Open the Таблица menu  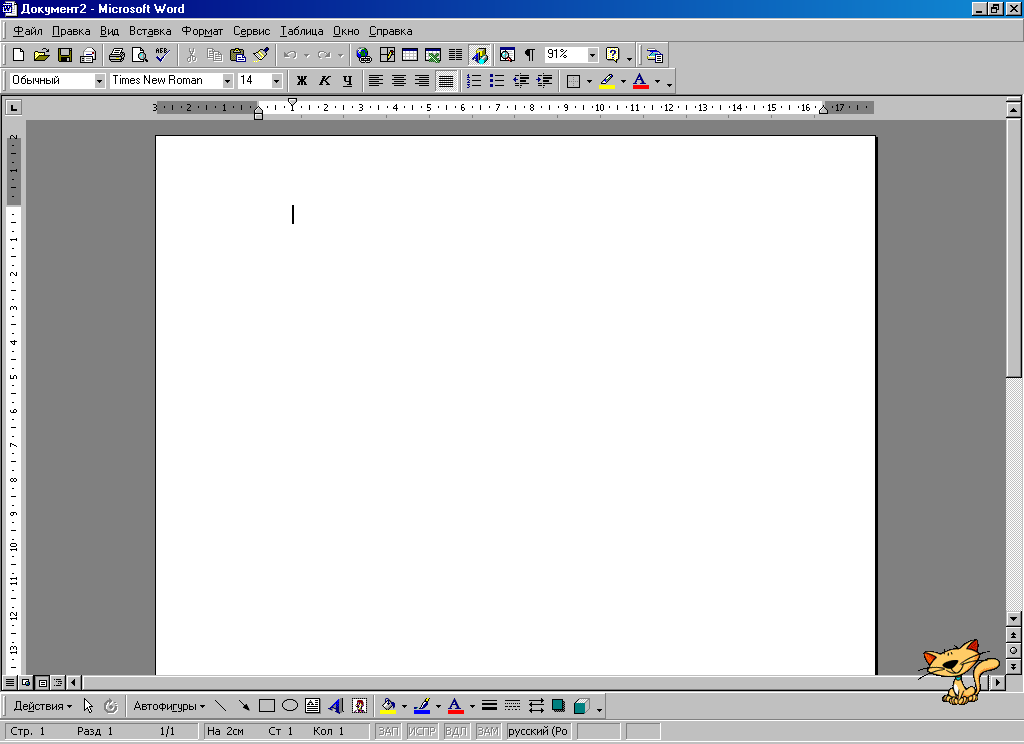pos(302,31)
